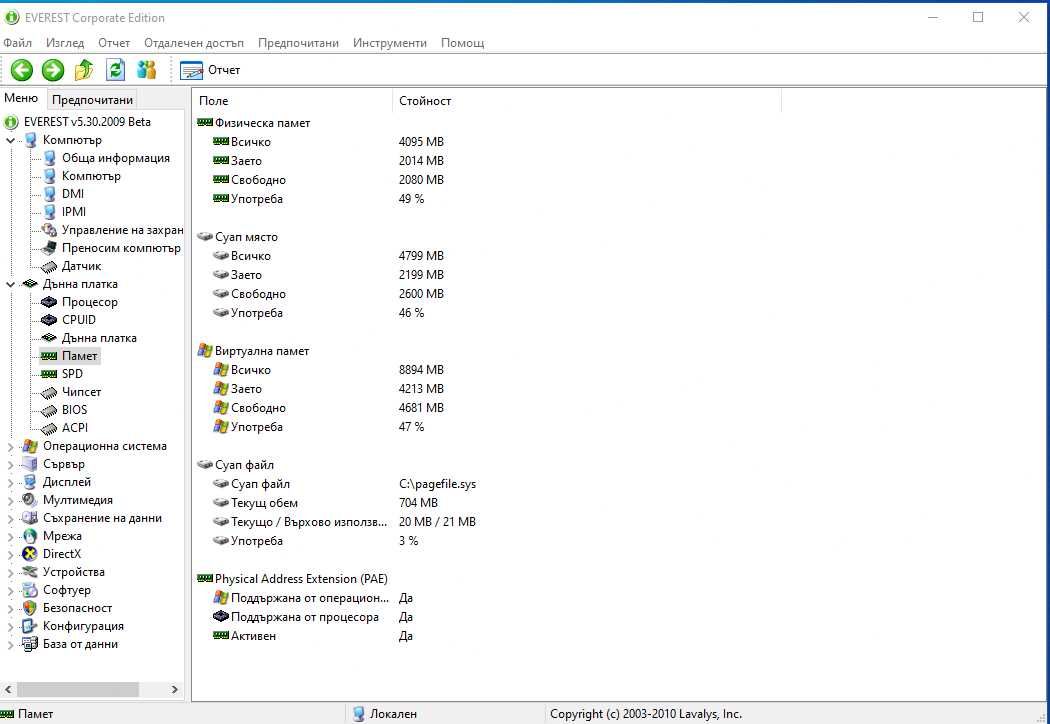Switch to the Предпочитани sidebar tab

pos(92,100)
